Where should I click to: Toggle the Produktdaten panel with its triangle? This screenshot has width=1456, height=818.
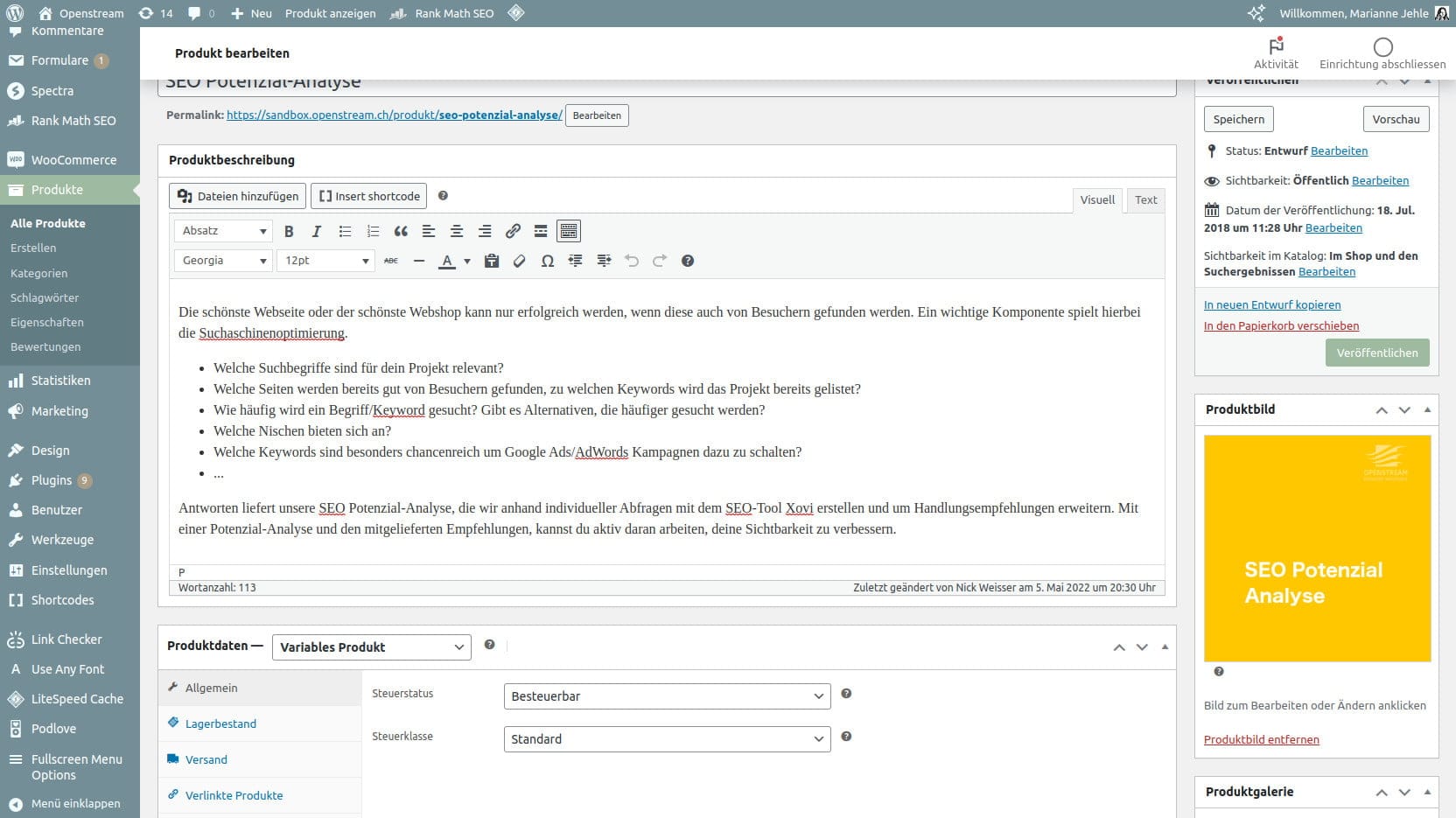pyautogui.click(x=1165, y=647)
